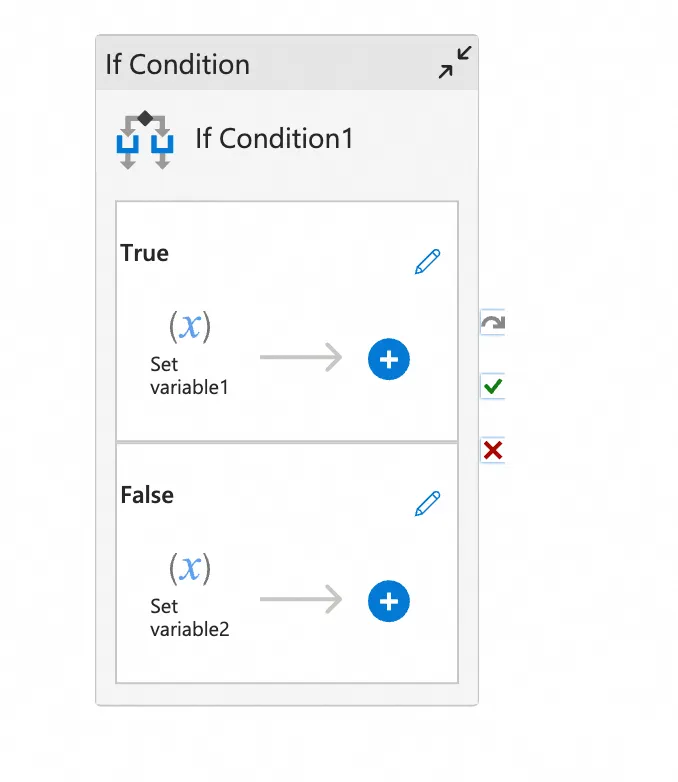This screenshot has width=678, height=782.
Task: Edit the True branch activities
Action: 427,262
